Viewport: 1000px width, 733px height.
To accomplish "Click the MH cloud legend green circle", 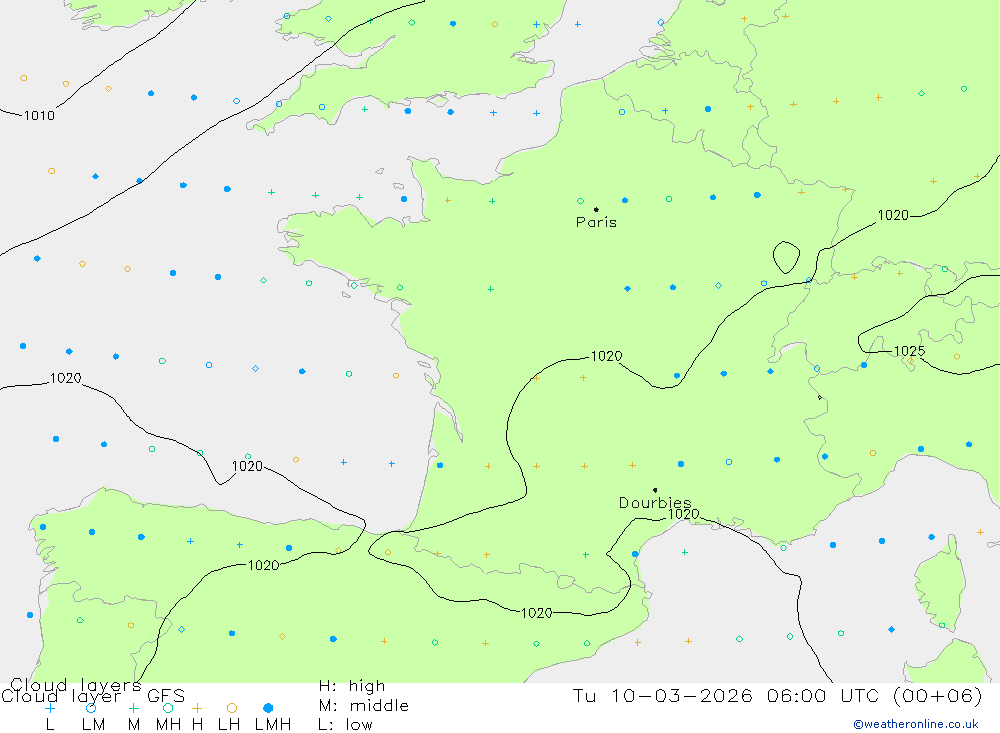I will click(x=168, y=708).
